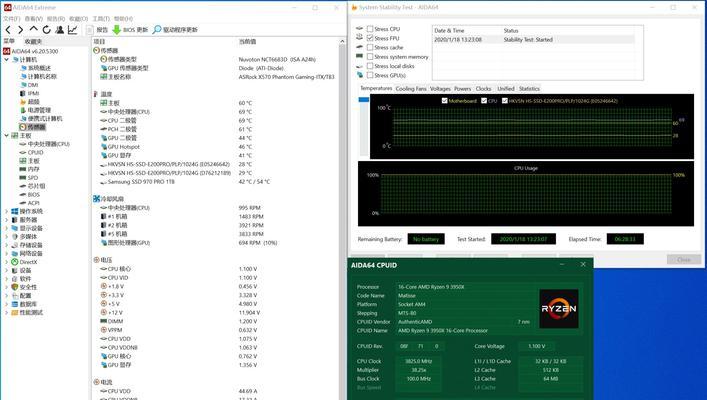Click Close in System Stability Test window
This screenshot has width=707, height=400.
(684, 259)
